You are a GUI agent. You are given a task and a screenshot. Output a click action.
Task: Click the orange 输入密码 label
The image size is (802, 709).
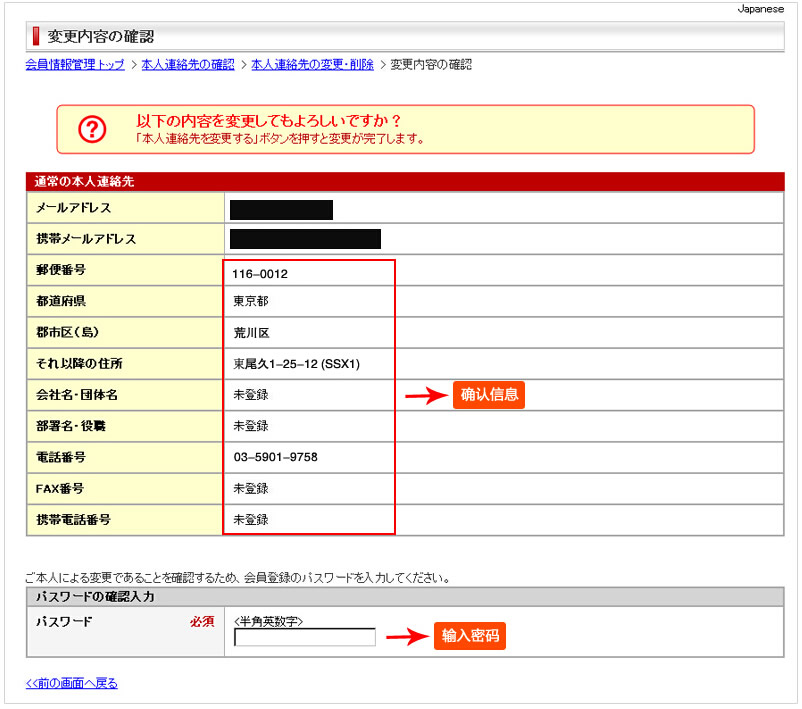(x=470, y=636)
